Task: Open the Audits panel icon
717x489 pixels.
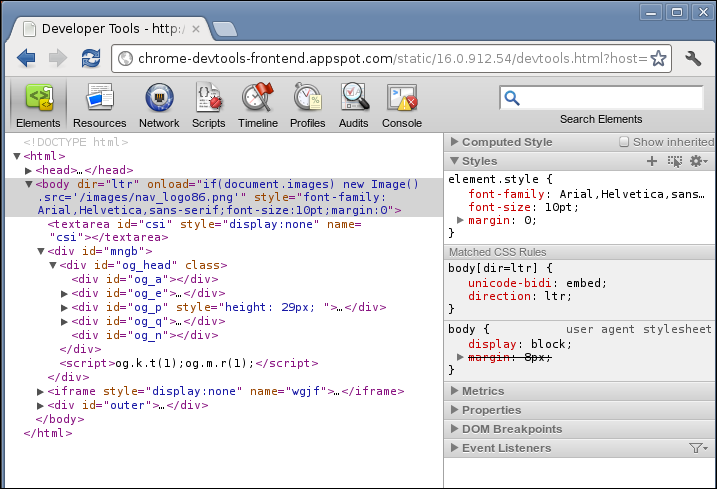Action: pos(353,105)
